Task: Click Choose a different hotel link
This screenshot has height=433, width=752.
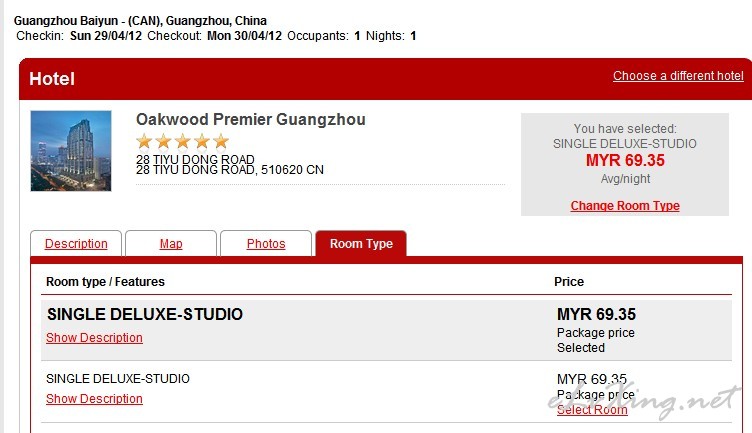Action: tap(678, 76)
